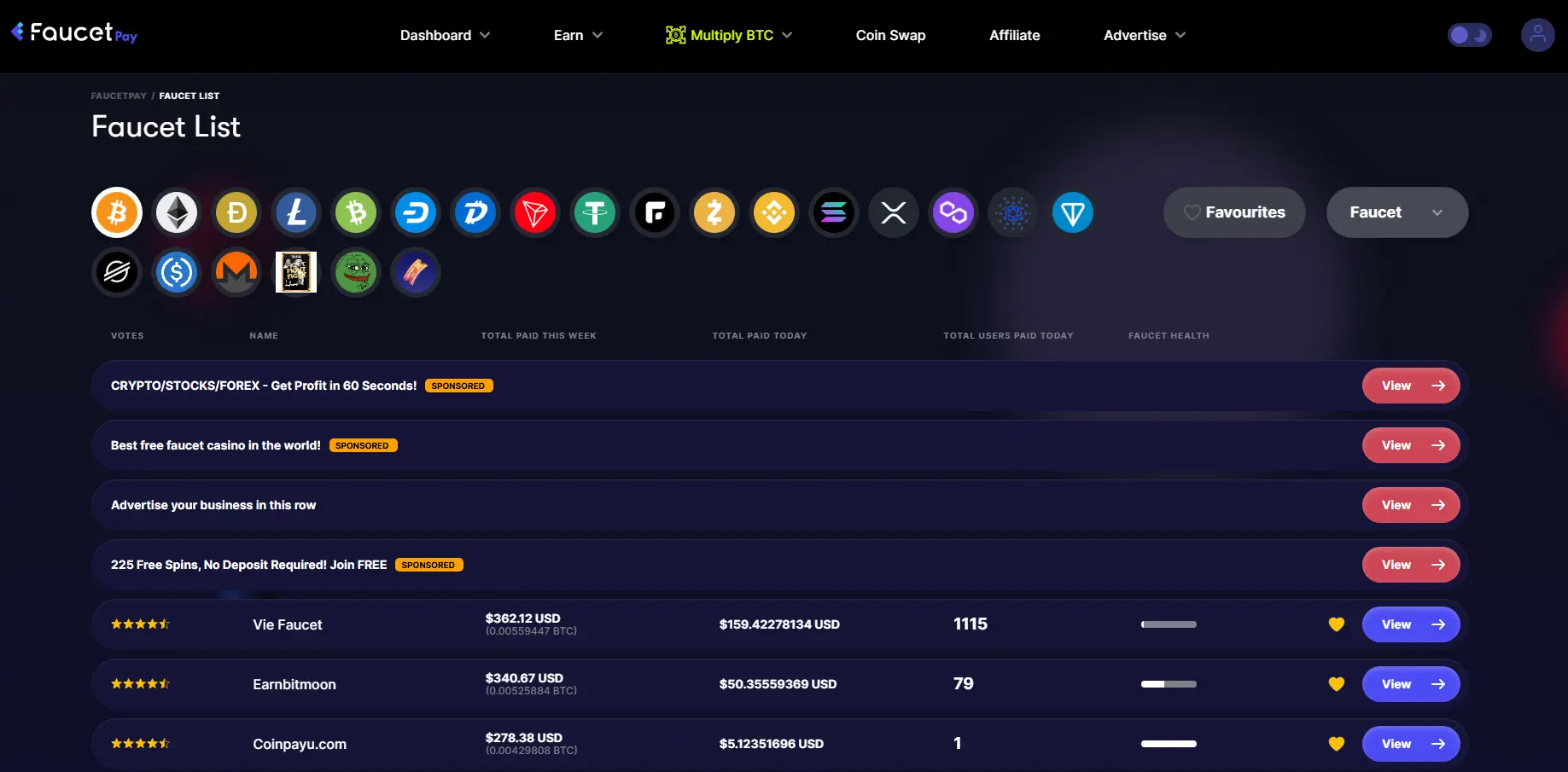
Task: Select the Trump 'Fight Fight Fight' coin icon
Action: coord(296,272)
